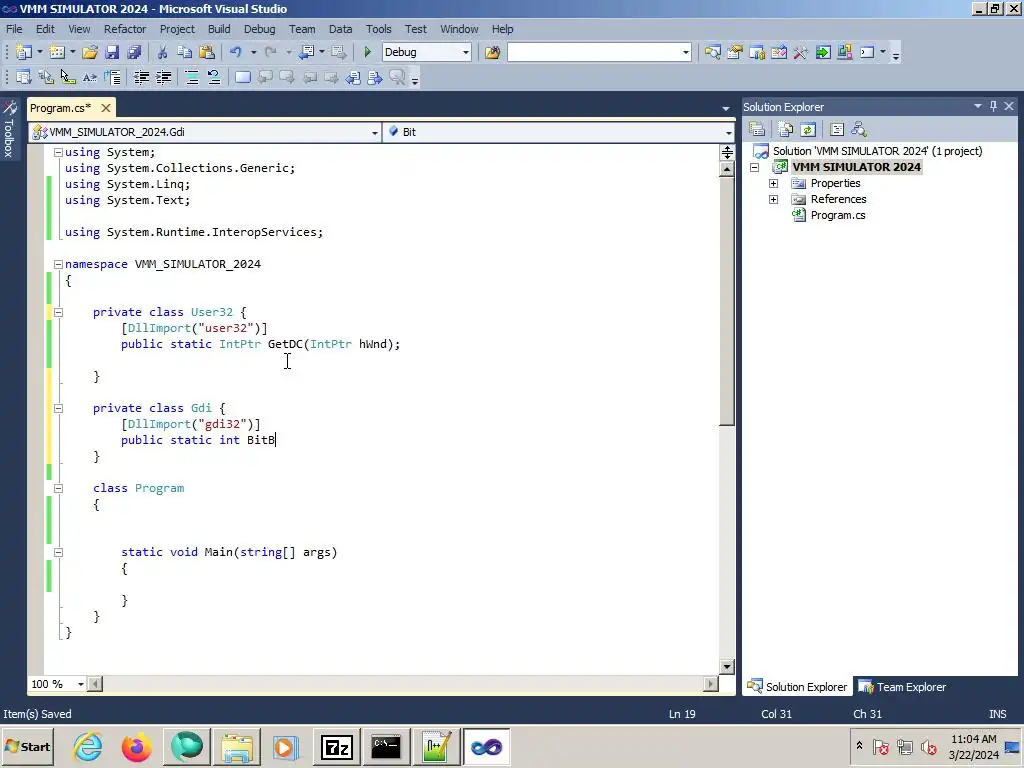Close the Program.cs* document tab
Viewport: 1024px width, 768px height.
pyautogui.click(x=106, y=108)
